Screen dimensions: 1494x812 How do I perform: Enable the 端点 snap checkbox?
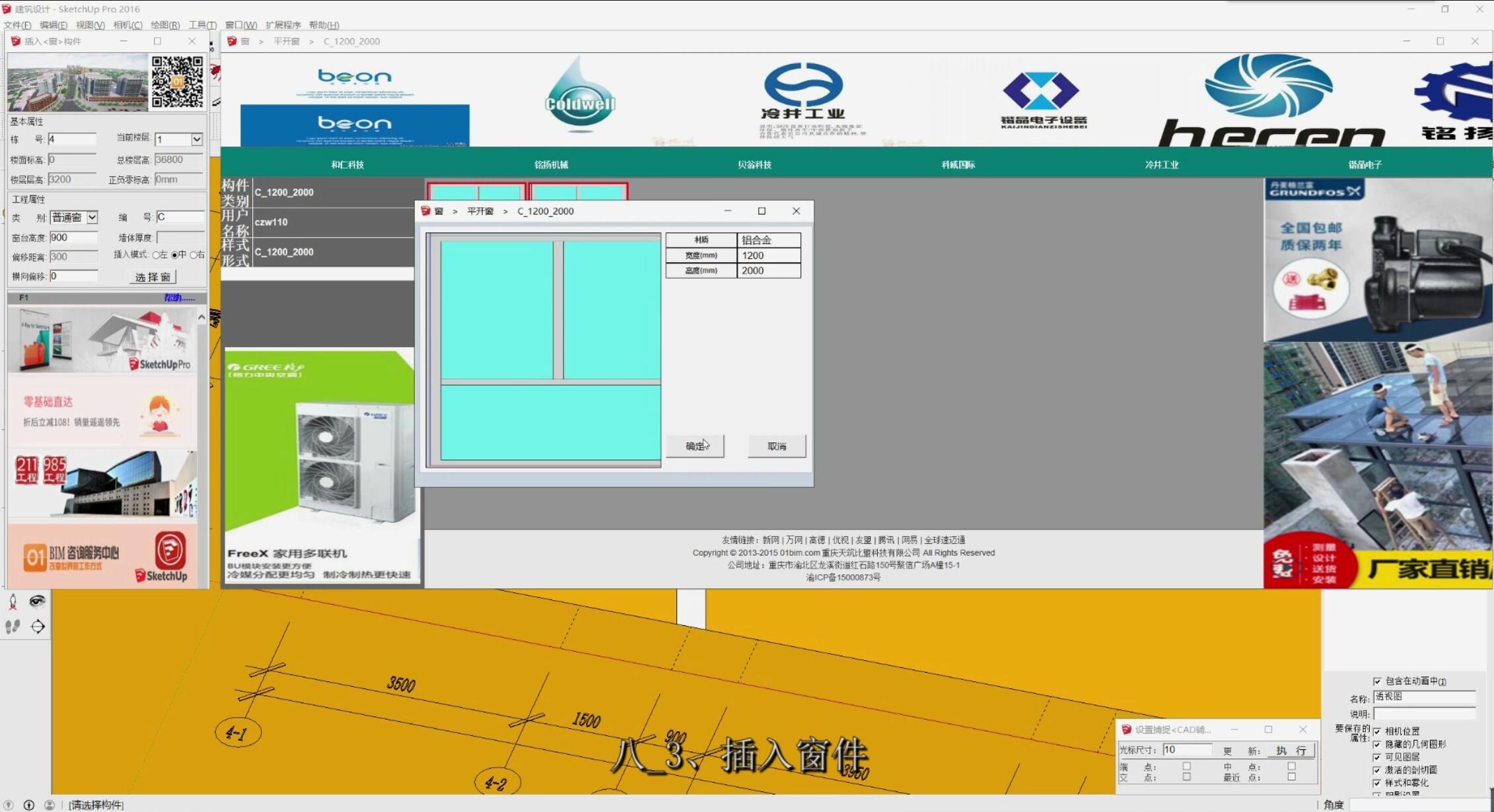(x=1187, y=766)
